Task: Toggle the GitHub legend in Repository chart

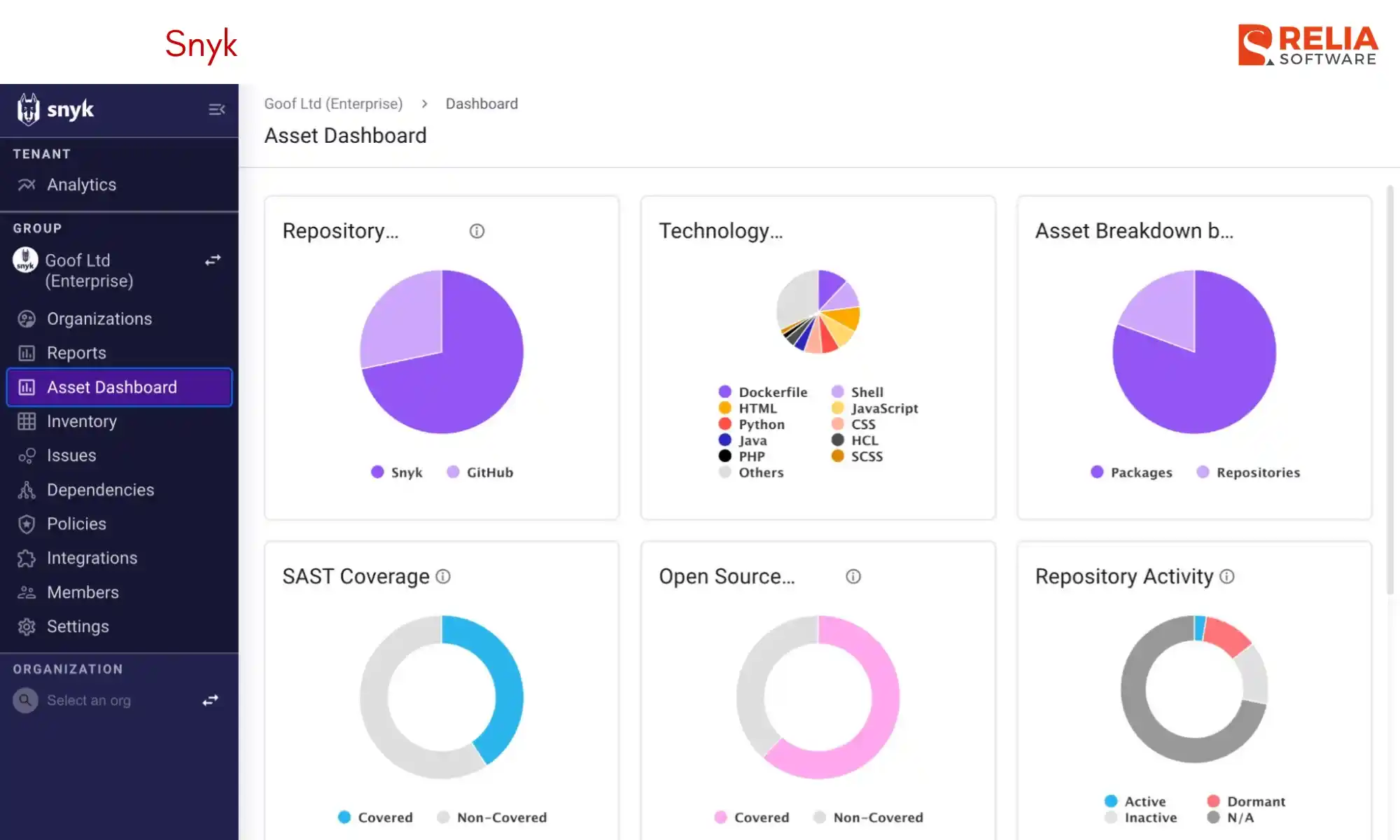Action: pos(480,472)
